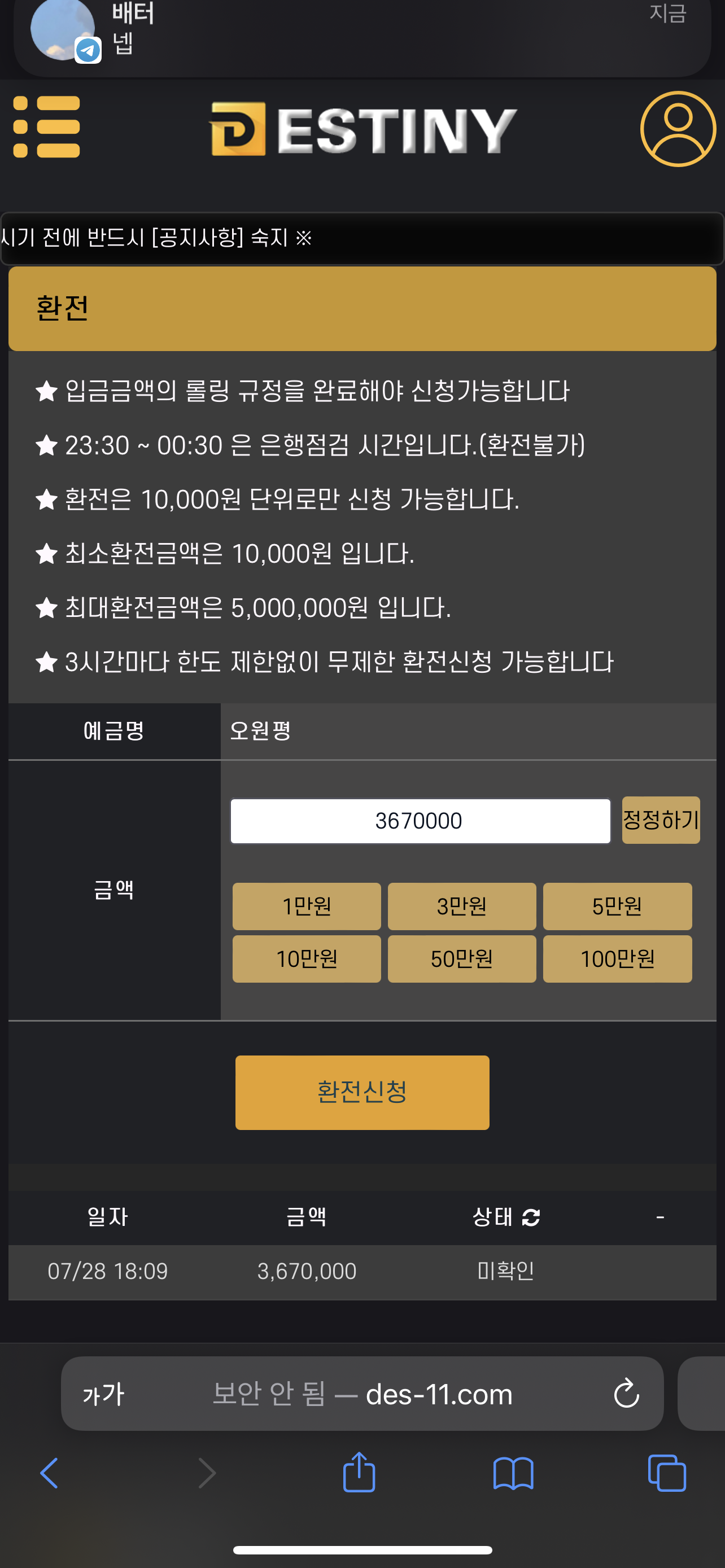Reload the page in Safari
This screenshot has height=1568, width=725.
[626, 1393]
